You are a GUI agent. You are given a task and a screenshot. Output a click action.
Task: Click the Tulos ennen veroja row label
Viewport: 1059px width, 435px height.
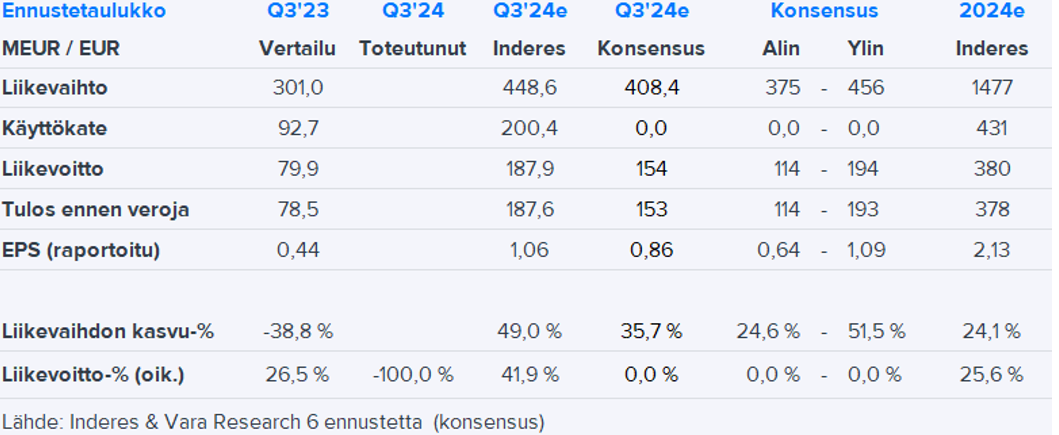pos(96,209)
